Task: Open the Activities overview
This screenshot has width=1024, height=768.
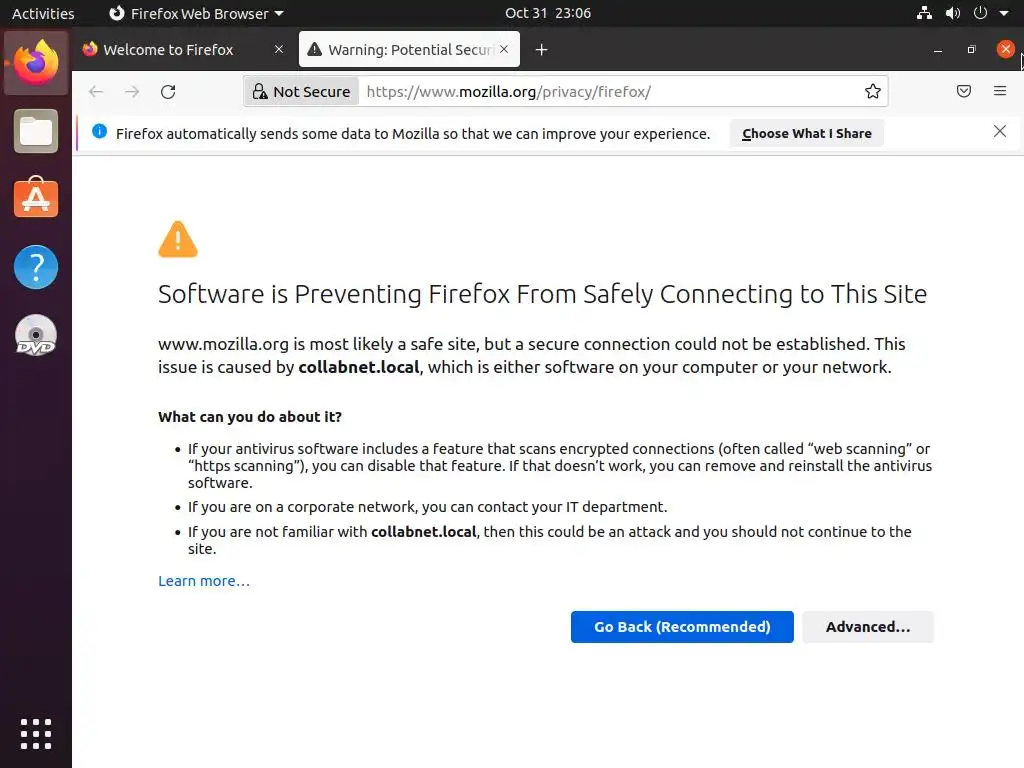Action: [43, 13]
